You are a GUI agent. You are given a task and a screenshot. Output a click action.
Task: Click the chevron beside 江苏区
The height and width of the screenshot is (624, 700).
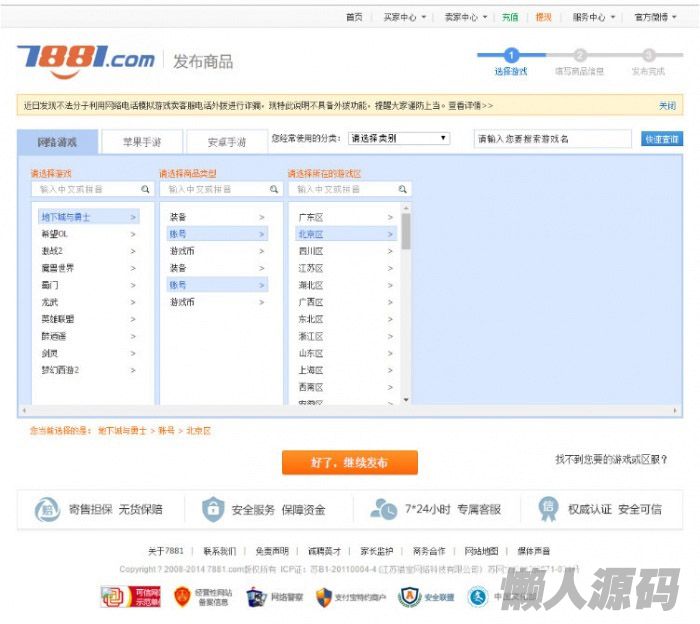tap(390, 268)
